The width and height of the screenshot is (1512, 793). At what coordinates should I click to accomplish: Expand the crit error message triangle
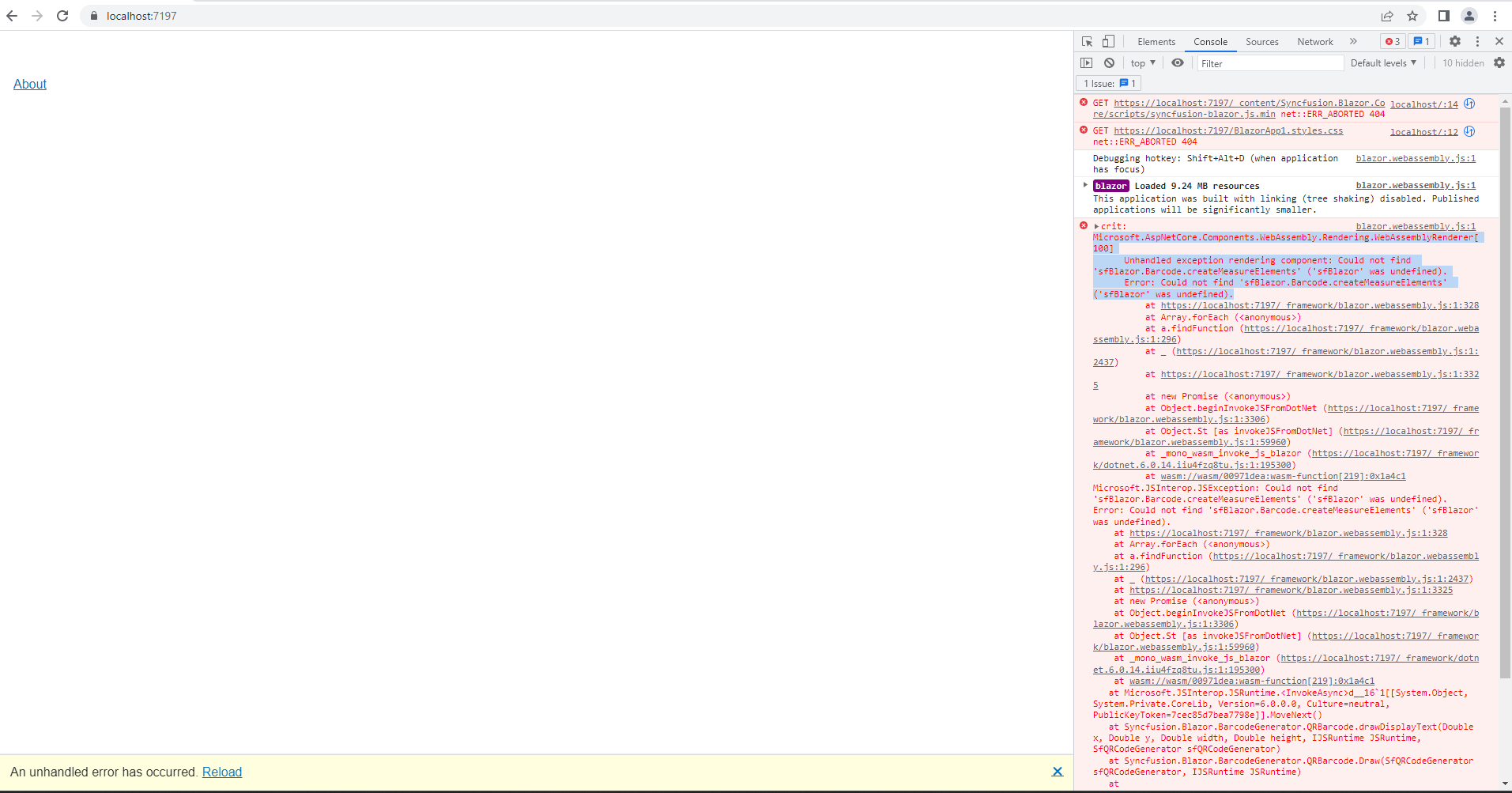1096,226
